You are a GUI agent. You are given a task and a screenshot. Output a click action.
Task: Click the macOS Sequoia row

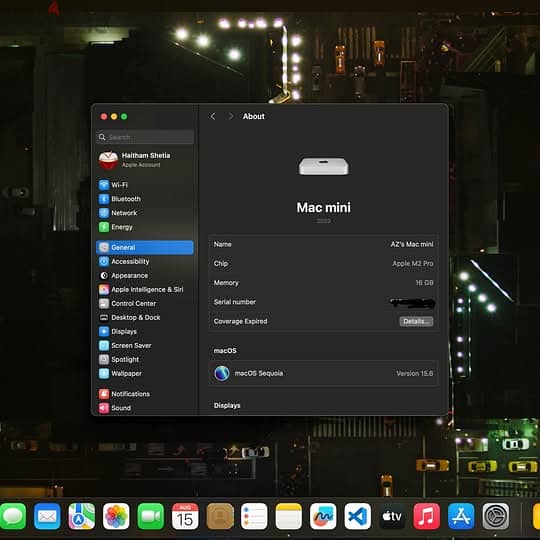(323, 373)
